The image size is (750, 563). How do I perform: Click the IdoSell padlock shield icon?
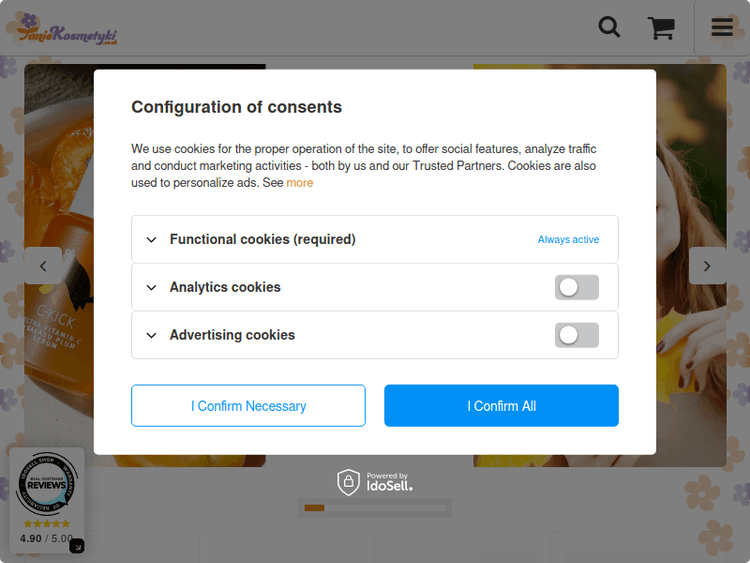point(348,482)
